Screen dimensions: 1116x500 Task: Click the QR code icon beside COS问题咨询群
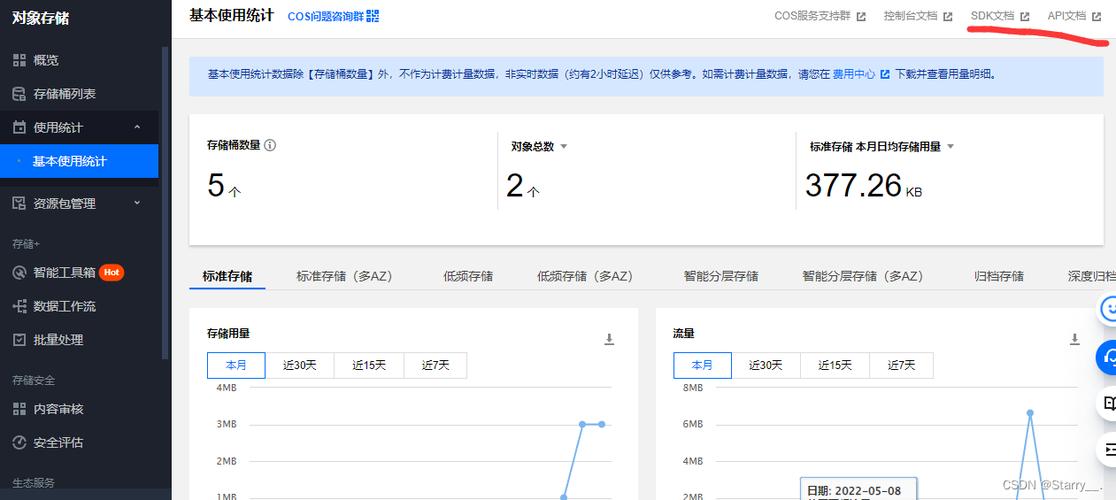[x=373, y=16]
